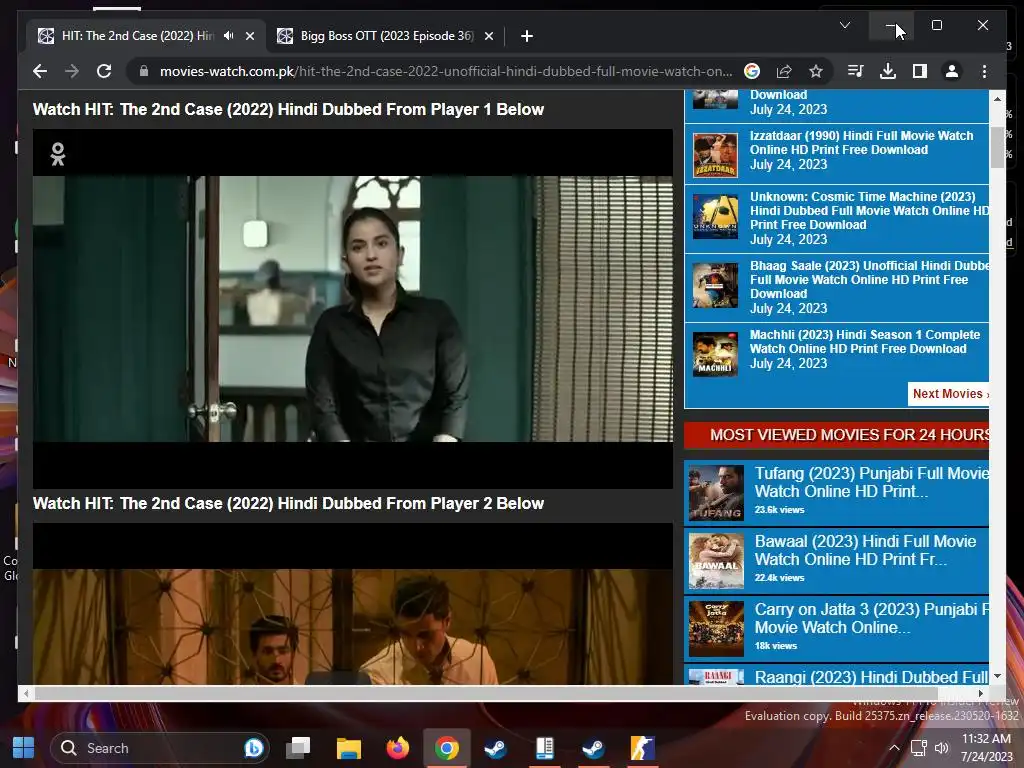Open volume control tray icon
Viewport: 1024px width, 768px height.
click(x=941, y=748)
